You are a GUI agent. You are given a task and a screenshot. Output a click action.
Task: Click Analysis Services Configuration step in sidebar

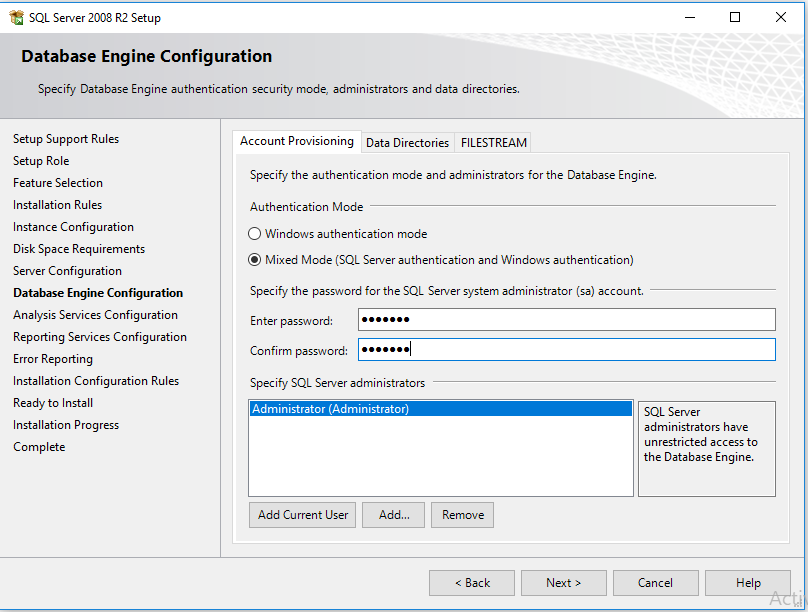[x=95, y=315]
